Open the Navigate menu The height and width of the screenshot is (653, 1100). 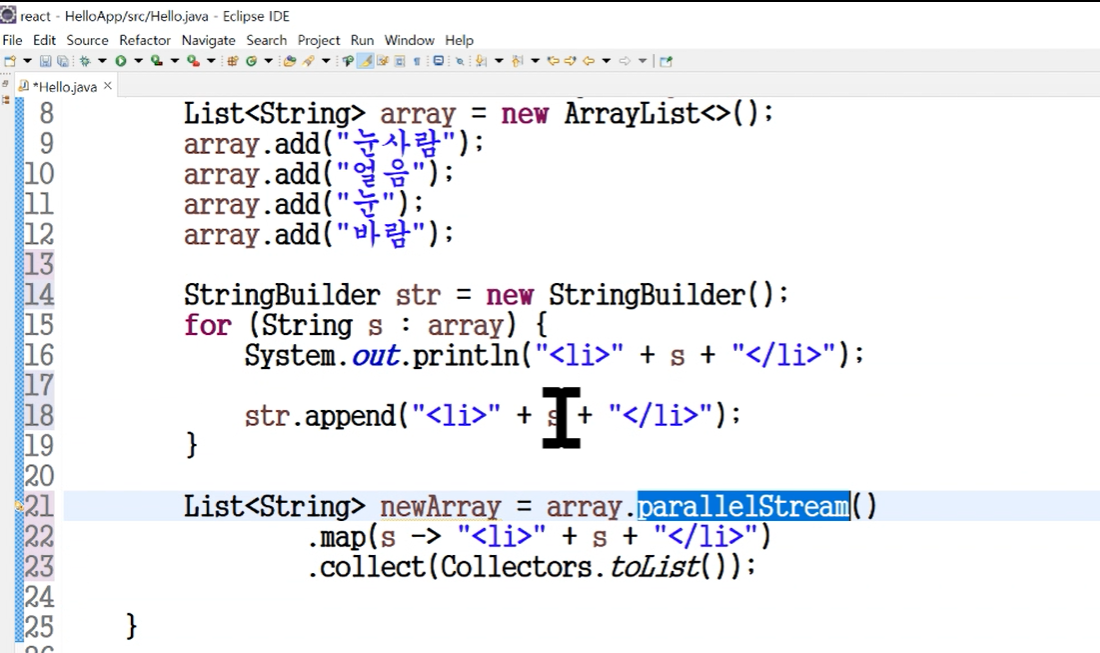[x=208, y=40]
